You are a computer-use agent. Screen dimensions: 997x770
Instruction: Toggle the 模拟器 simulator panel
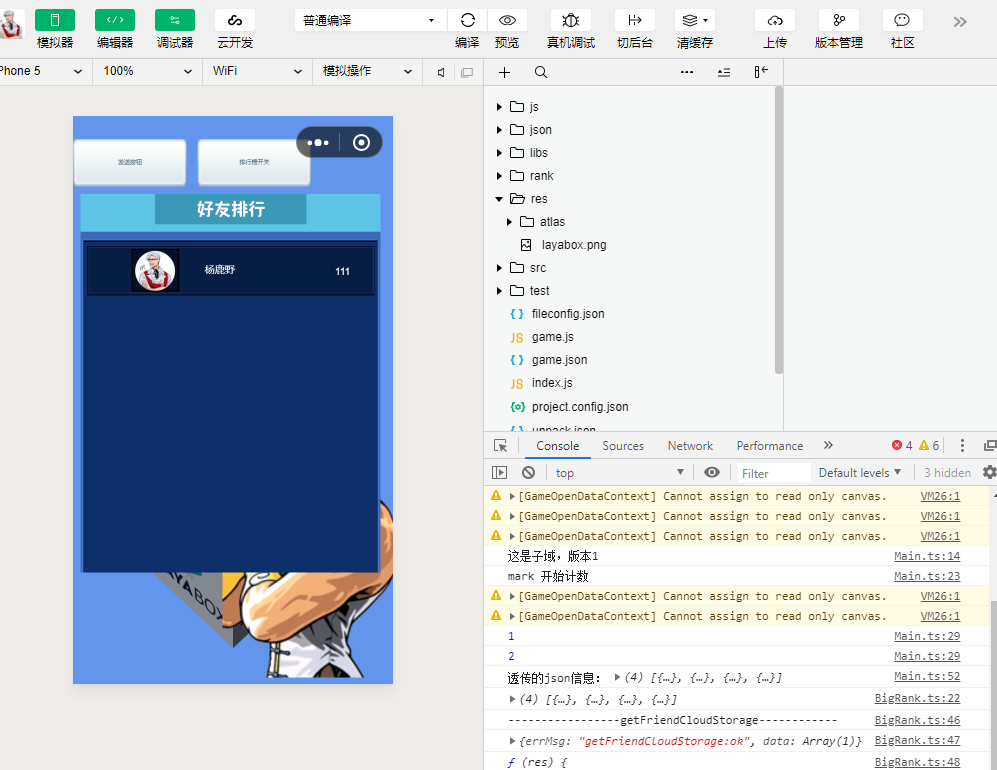(x=55, y=20)
